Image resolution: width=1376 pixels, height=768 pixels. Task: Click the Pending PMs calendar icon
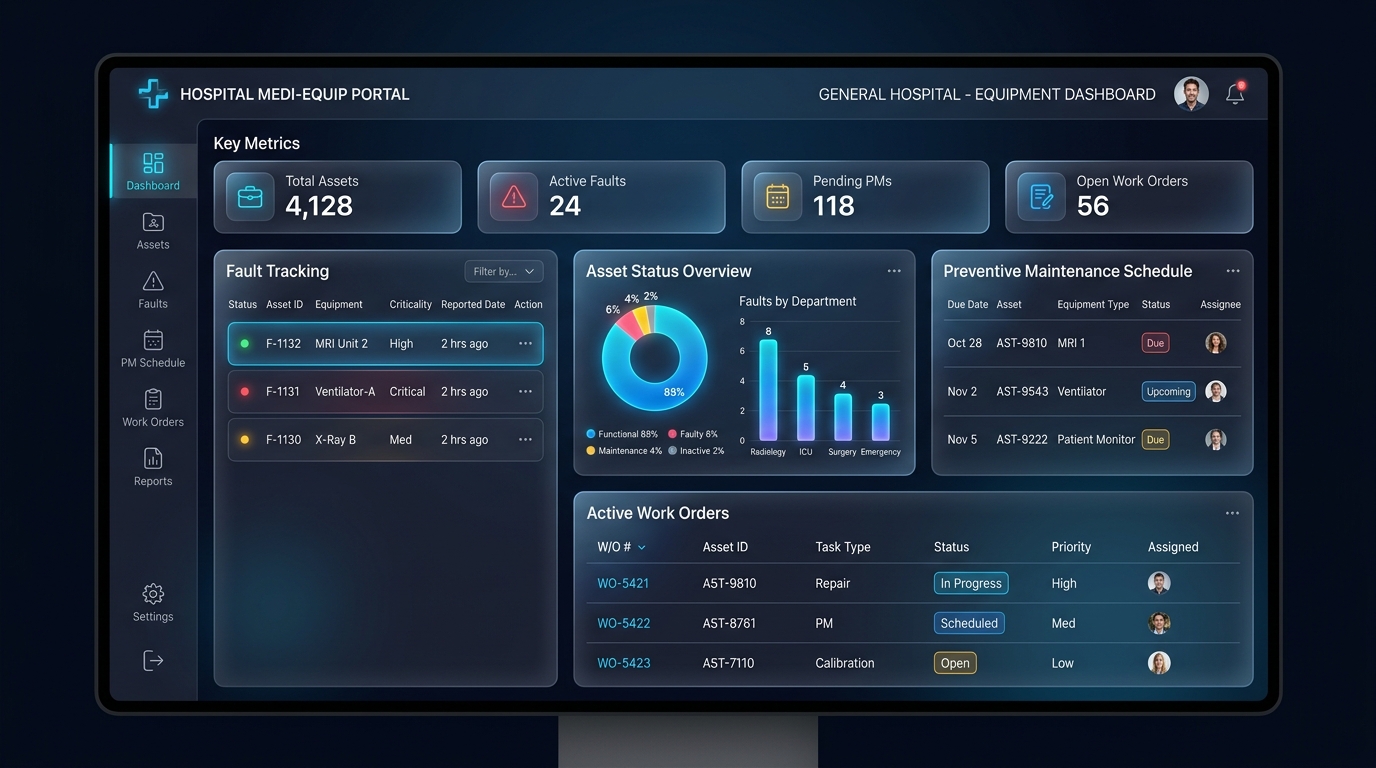[x=777, y=197]
